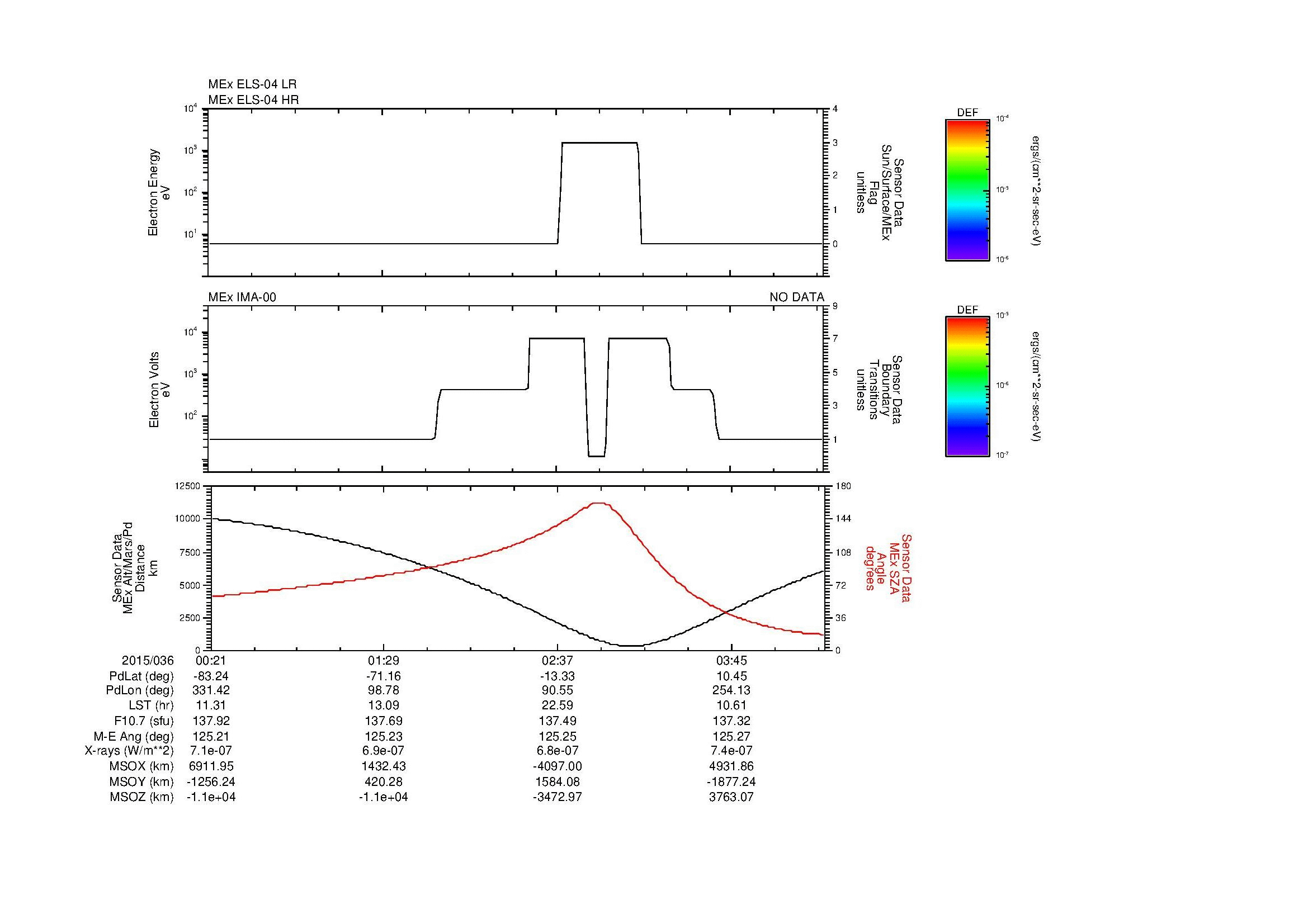Click the peak of the red SZA curve
The width and height of the screenshot is (1308, 924).
coord(600,503)
